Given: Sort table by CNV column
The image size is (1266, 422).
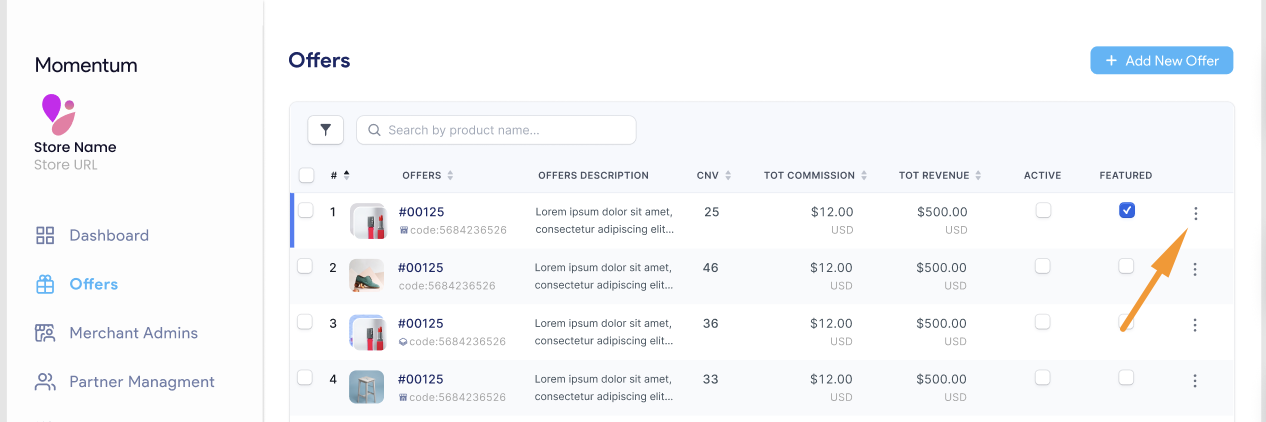Looking at the screenshot, I should point(728,176).
